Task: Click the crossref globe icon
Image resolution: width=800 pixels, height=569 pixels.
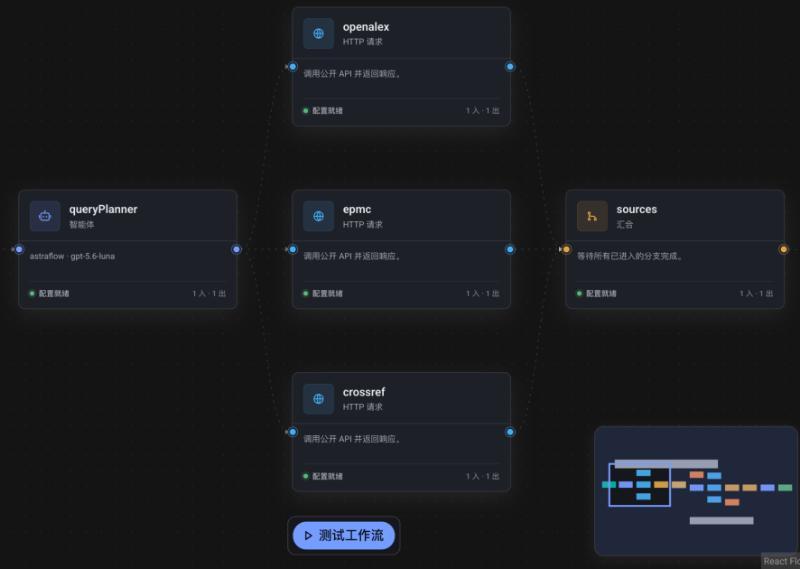Action: pos(318,399)
